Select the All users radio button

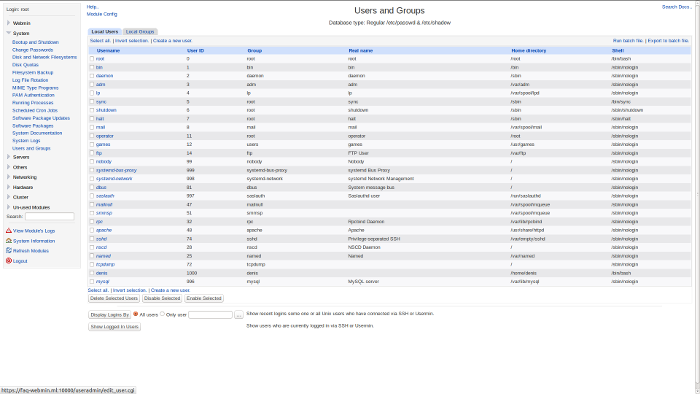pos(136,314)
